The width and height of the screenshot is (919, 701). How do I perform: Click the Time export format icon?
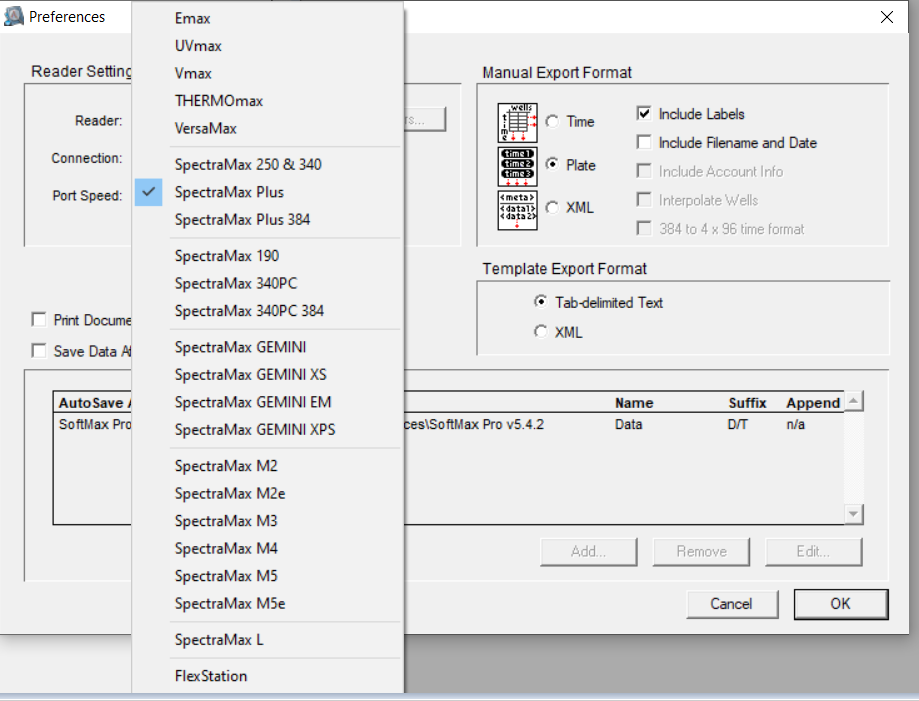point(517,122)
